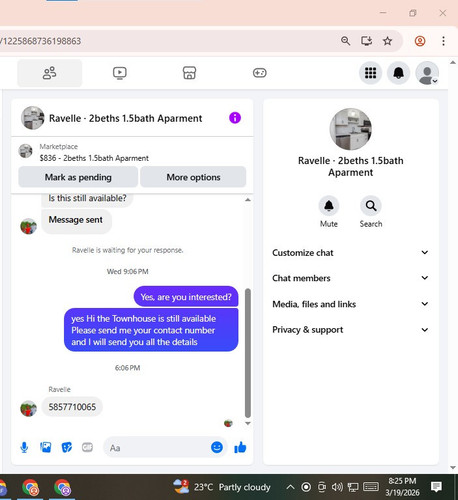458x500 pixels.
Task: Click the More options button
Action: click(193, 177)
